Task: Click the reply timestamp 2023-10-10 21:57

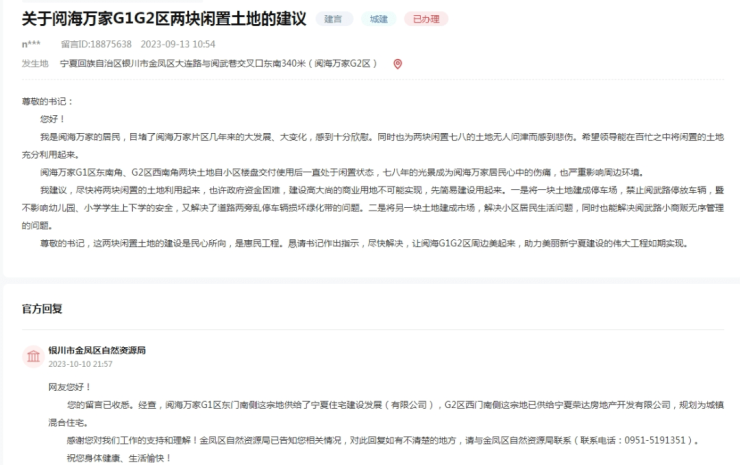Action: (80, 365)
